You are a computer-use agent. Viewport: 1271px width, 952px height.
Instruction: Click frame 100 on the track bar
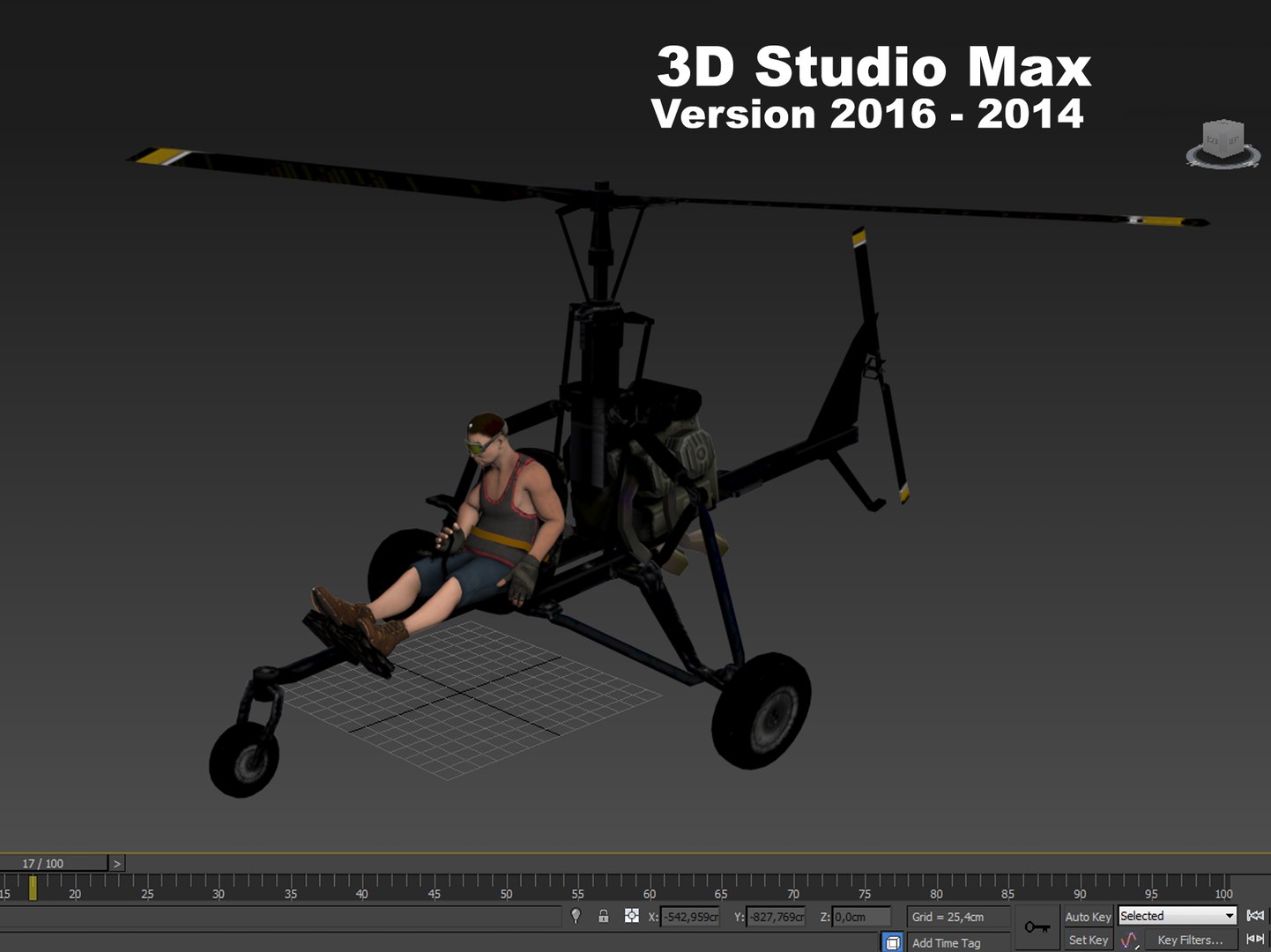click(x=1223, y=894)
